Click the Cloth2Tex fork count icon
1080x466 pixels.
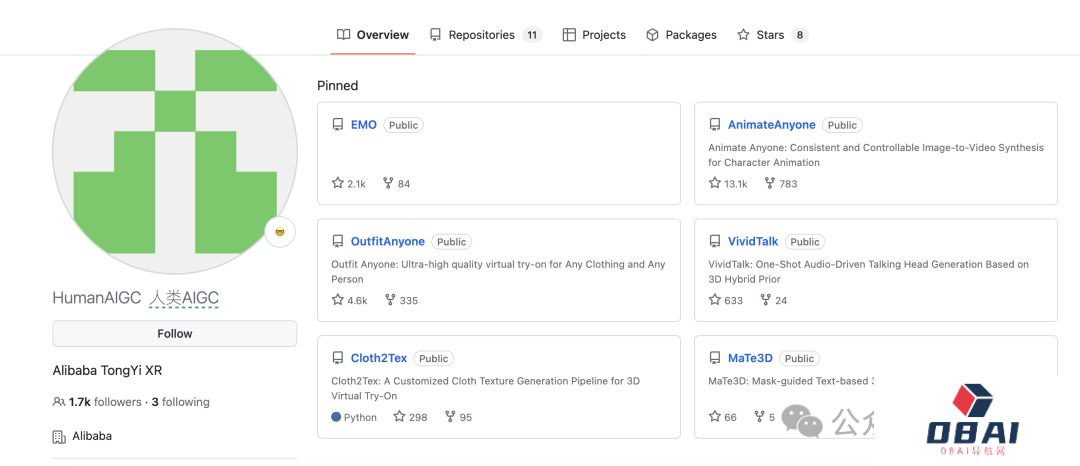click(x=450, y=417)
